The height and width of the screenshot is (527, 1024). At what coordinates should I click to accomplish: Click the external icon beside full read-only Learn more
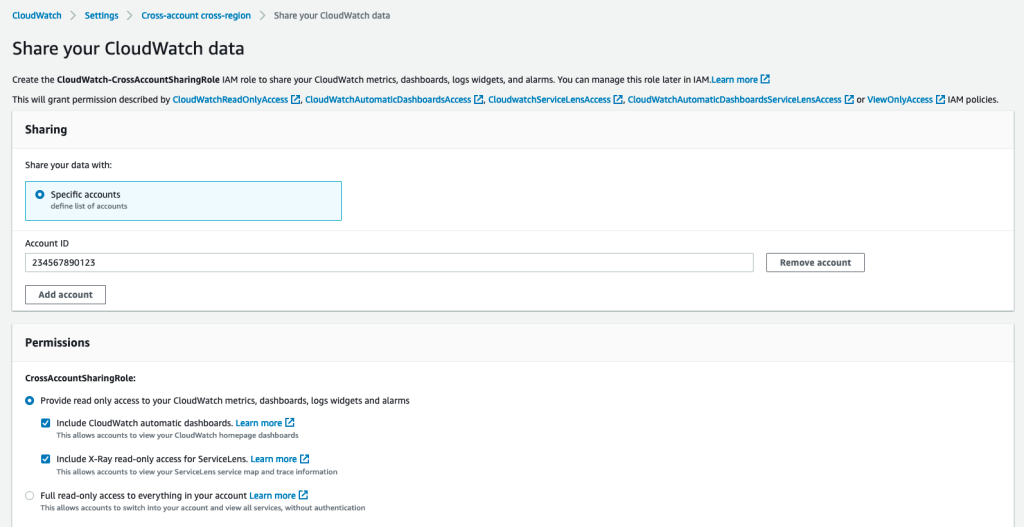tap(303, 495)
